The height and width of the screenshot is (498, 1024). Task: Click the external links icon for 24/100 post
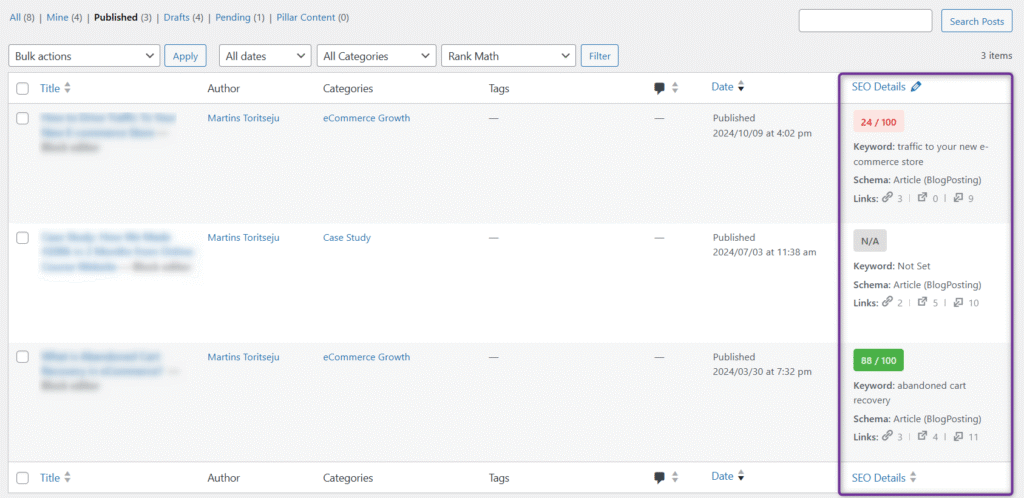point(922,198)
